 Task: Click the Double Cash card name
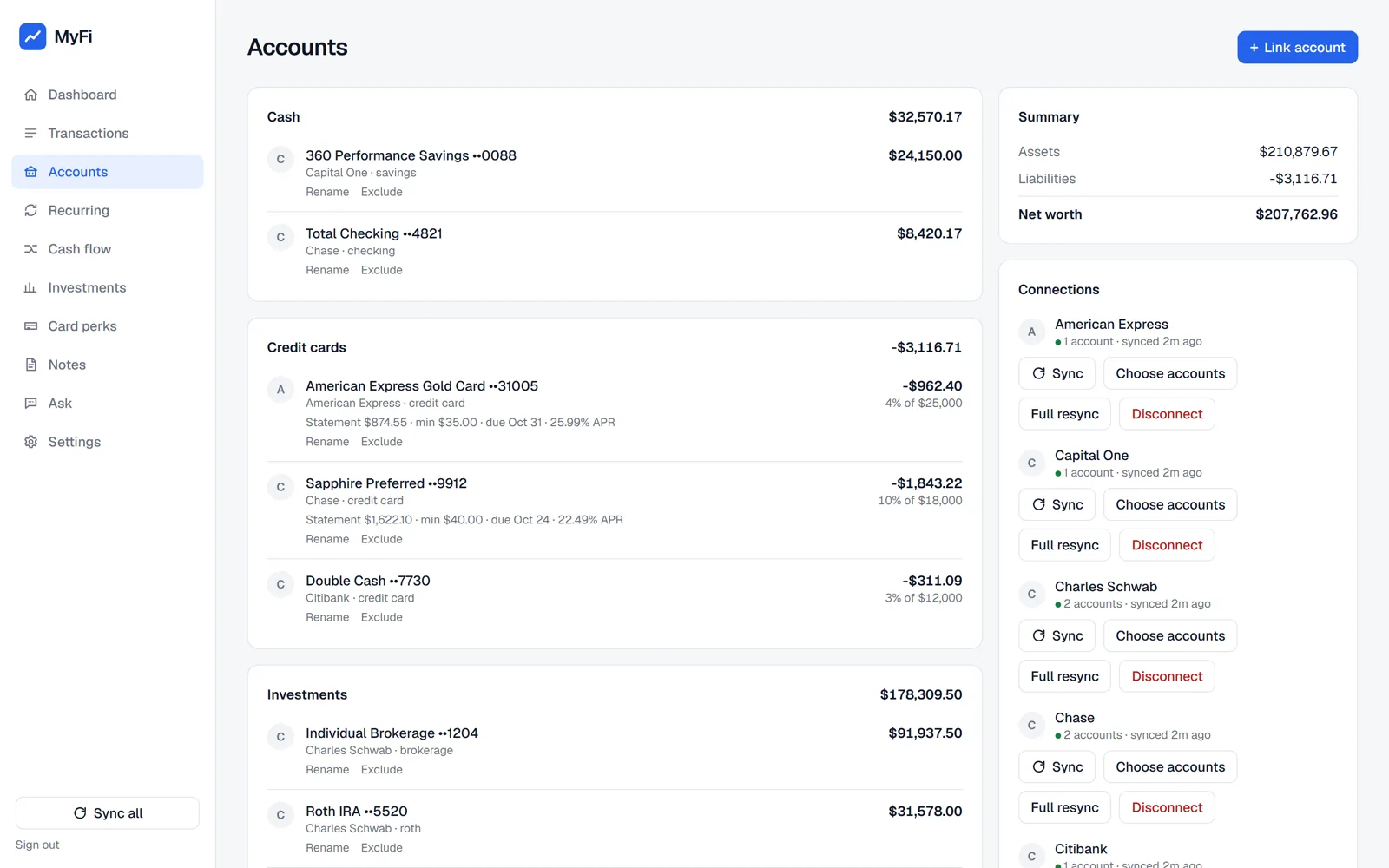pos(368,581)
